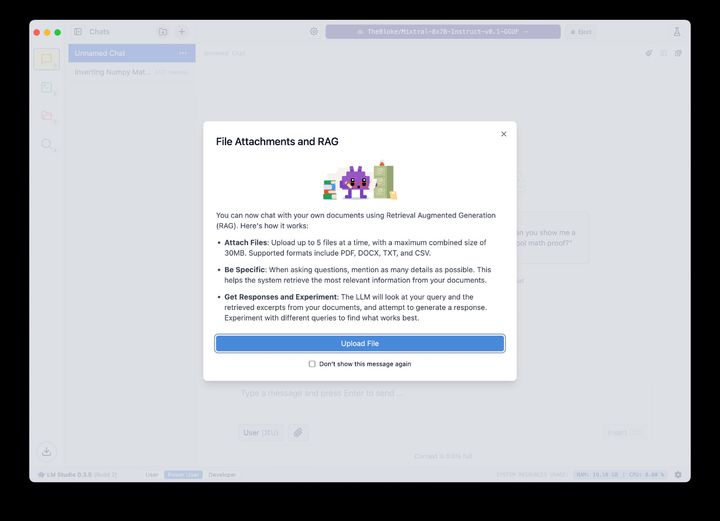Switch to User mode in the status bar
Screen dimensions: 720x521
tap(152, 475)
